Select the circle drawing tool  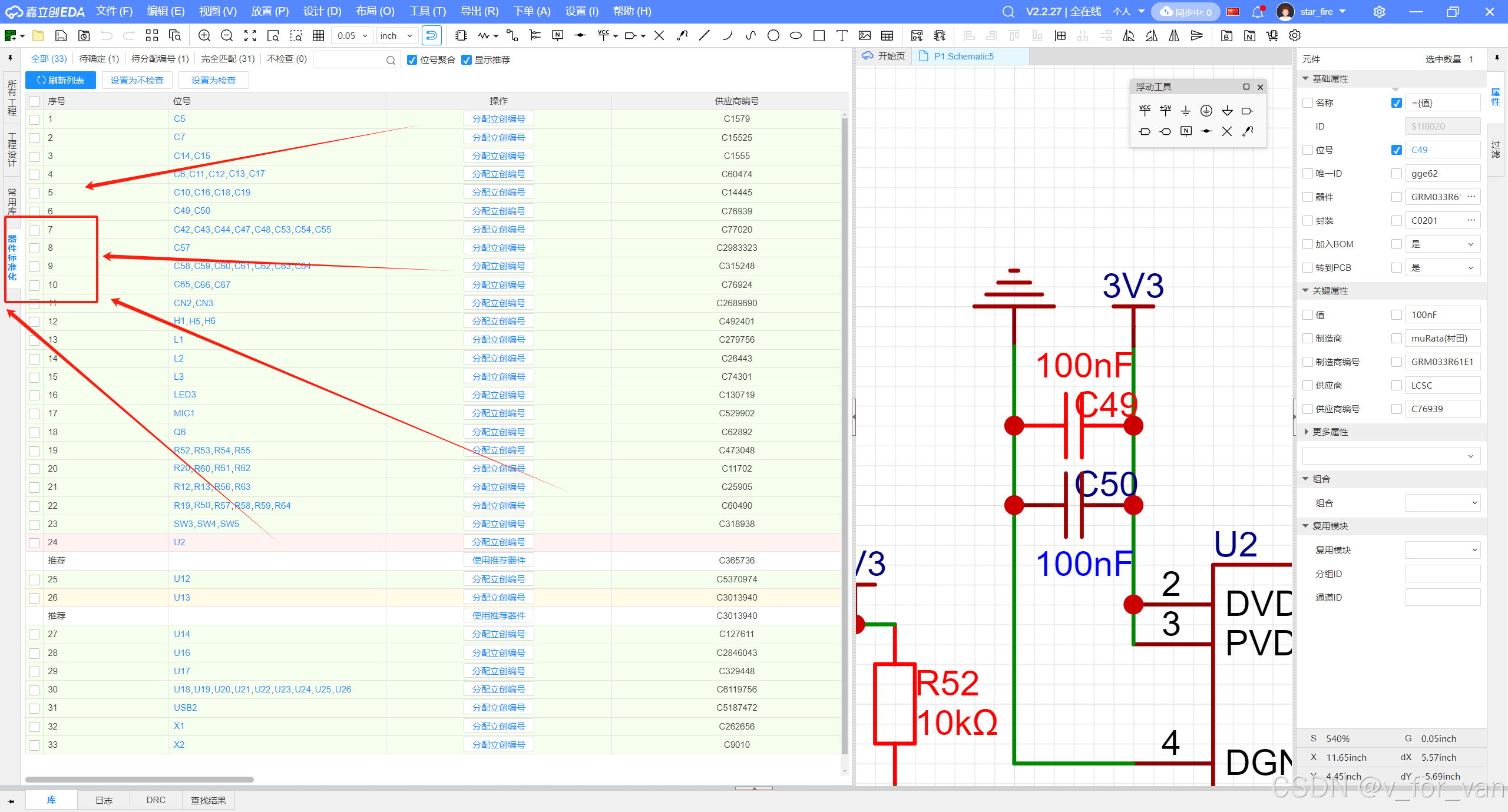773,36
